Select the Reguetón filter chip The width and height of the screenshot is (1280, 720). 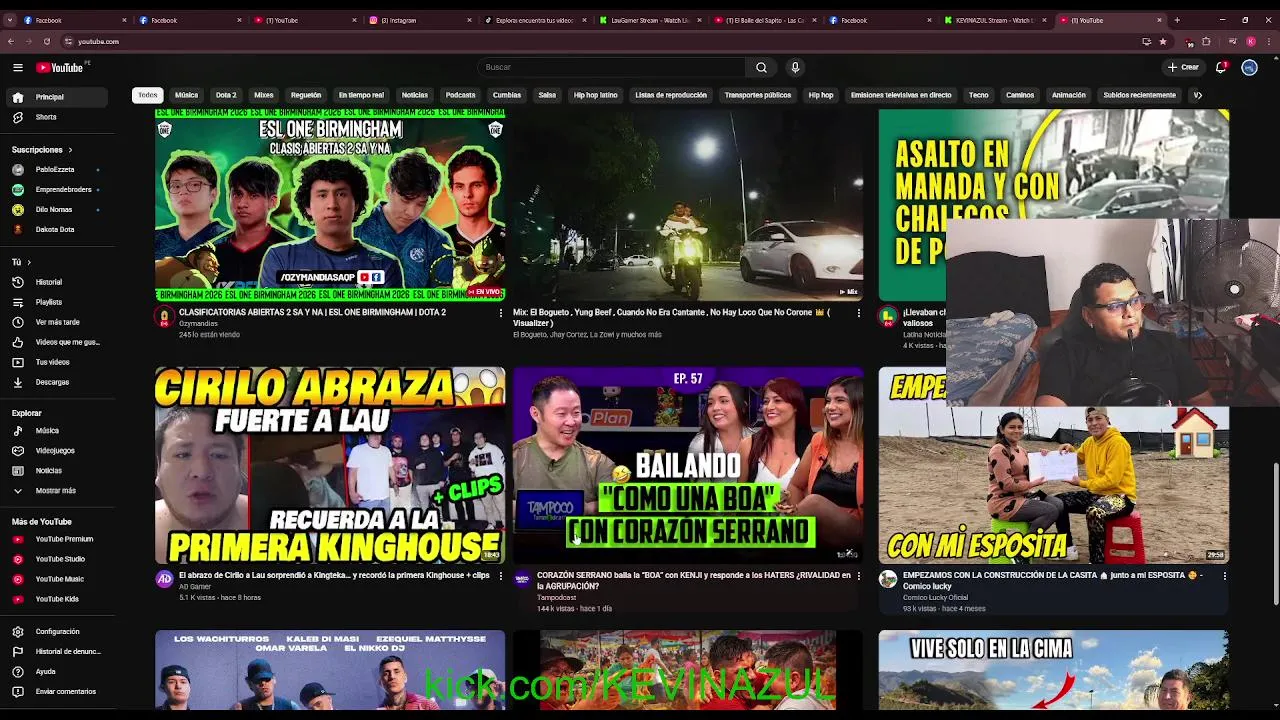(x=306, y=95)
